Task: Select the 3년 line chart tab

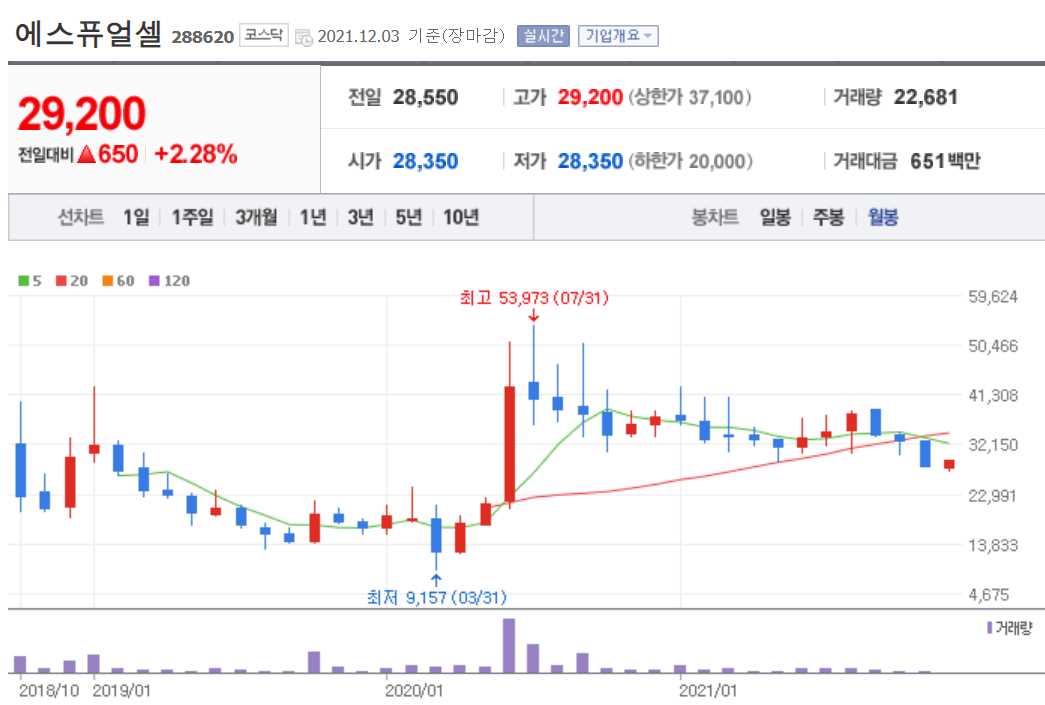Action: tap(361, 217)
